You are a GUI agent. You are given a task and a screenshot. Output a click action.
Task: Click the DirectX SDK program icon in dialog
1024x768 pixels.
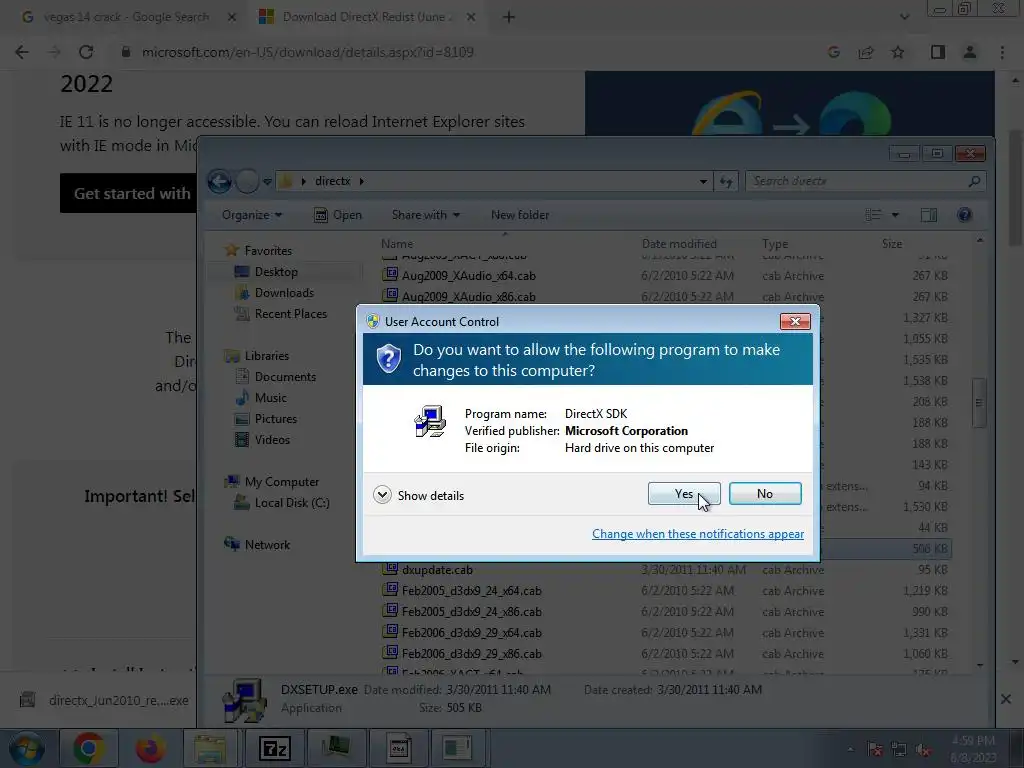(x=430, y=421)
